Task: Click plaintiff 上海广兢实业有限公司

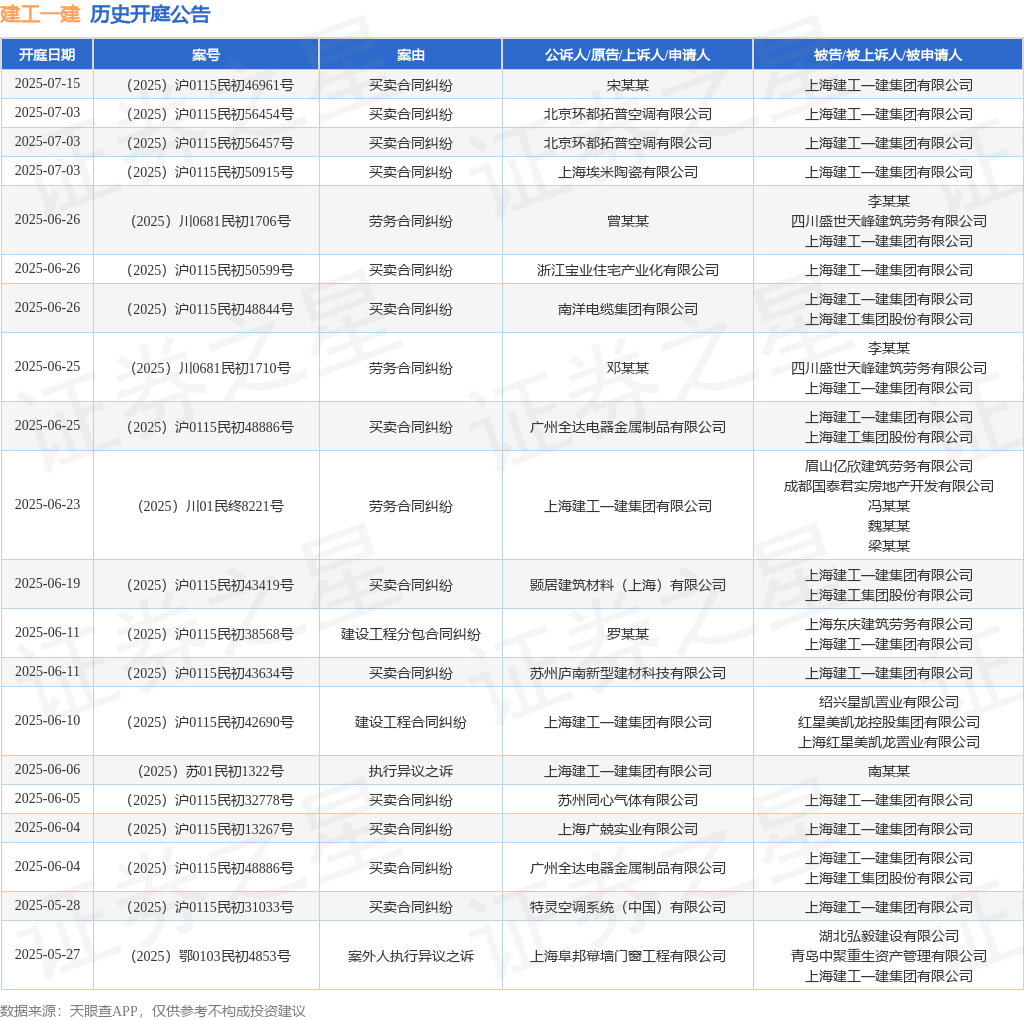Action: click(x=628, y=830)
